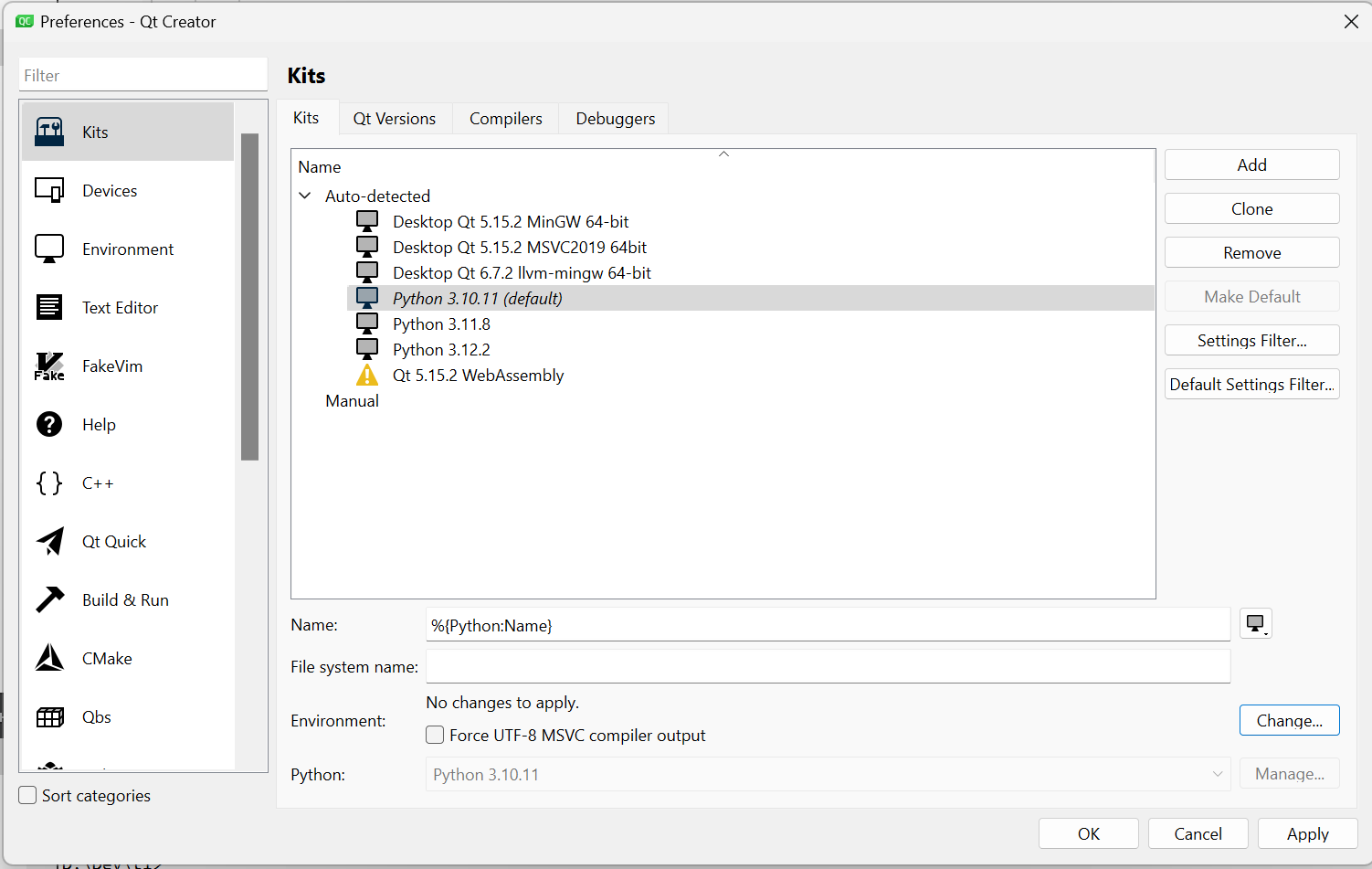Switch to the Debuggers tab

click(x=615, y=119)
